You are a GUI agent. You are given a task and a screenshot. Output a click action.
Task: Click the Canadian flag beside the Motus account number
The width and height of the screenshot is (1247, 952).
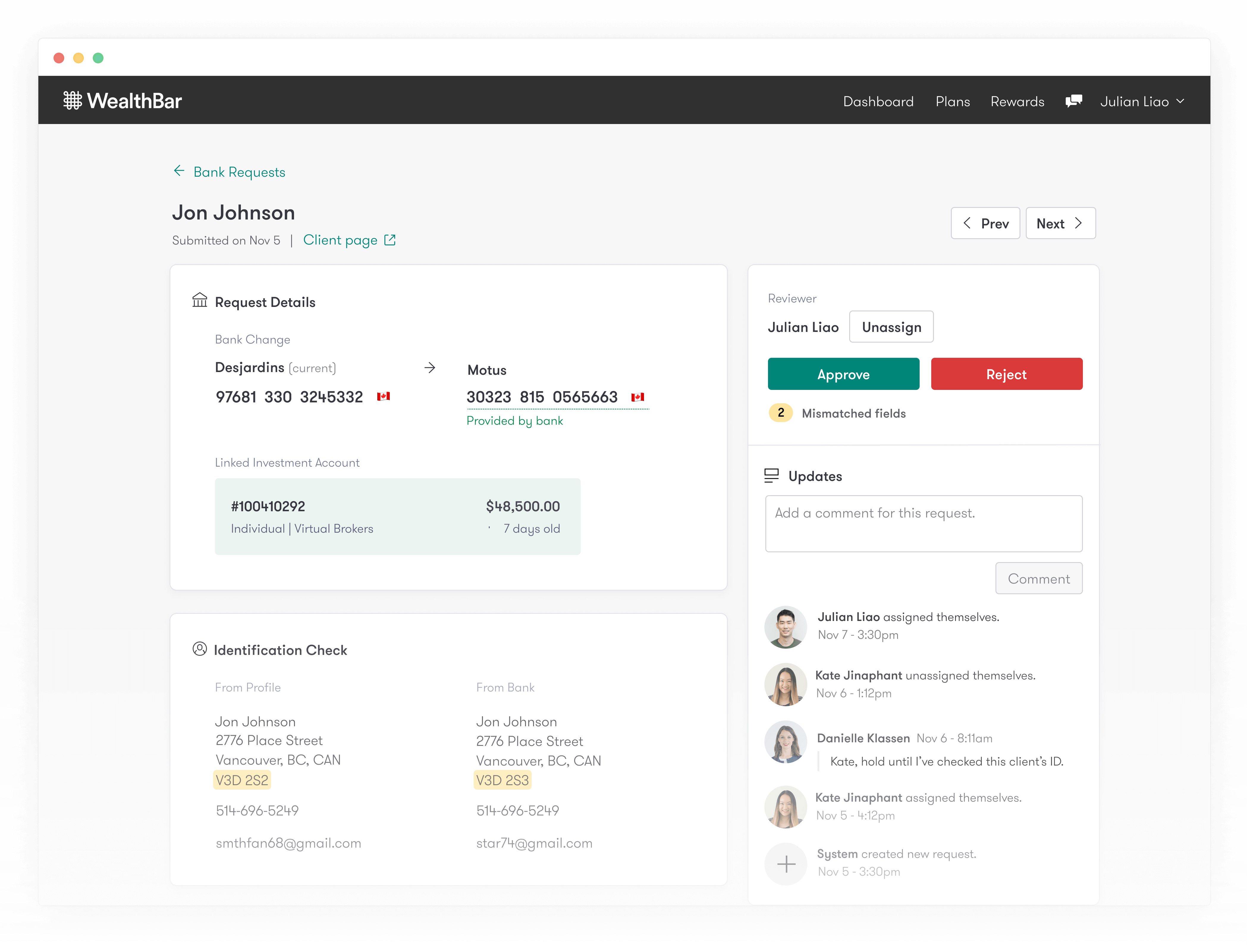tap(638, 397)
